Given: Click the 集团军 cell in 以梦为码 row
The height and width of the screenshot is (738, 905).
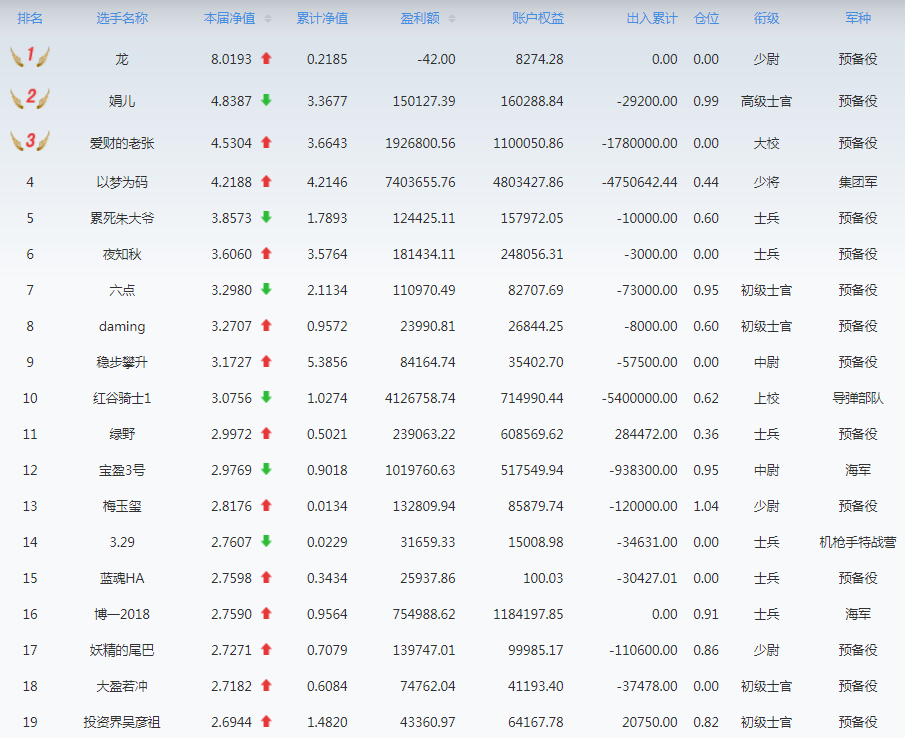Looking at the screenshot, I should [858, 182].
